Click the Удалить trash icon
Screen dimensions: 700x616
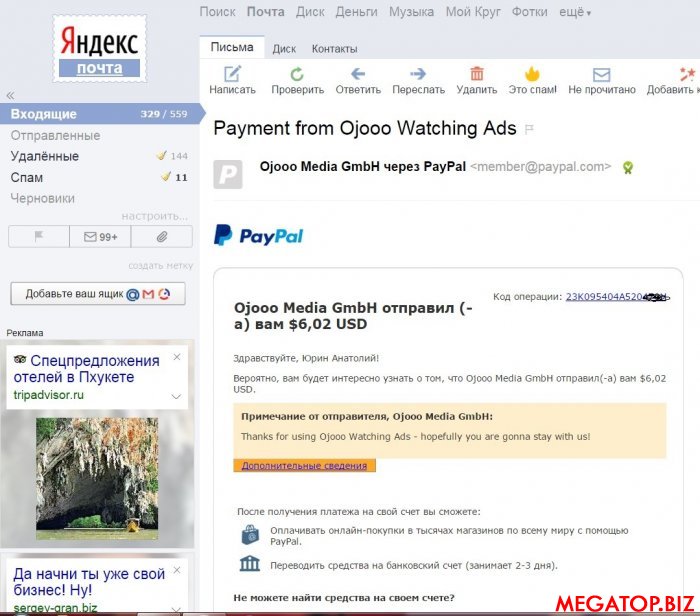(x=477, y=73)
